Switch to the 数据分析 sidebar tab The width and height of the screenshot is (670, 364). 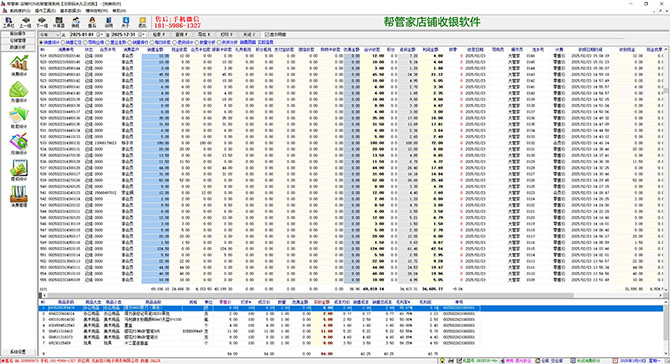[18, 47]
